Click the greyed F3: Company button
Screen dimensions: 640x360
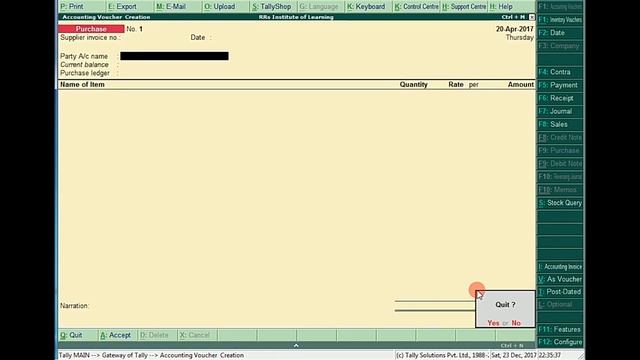click(560, 46)
